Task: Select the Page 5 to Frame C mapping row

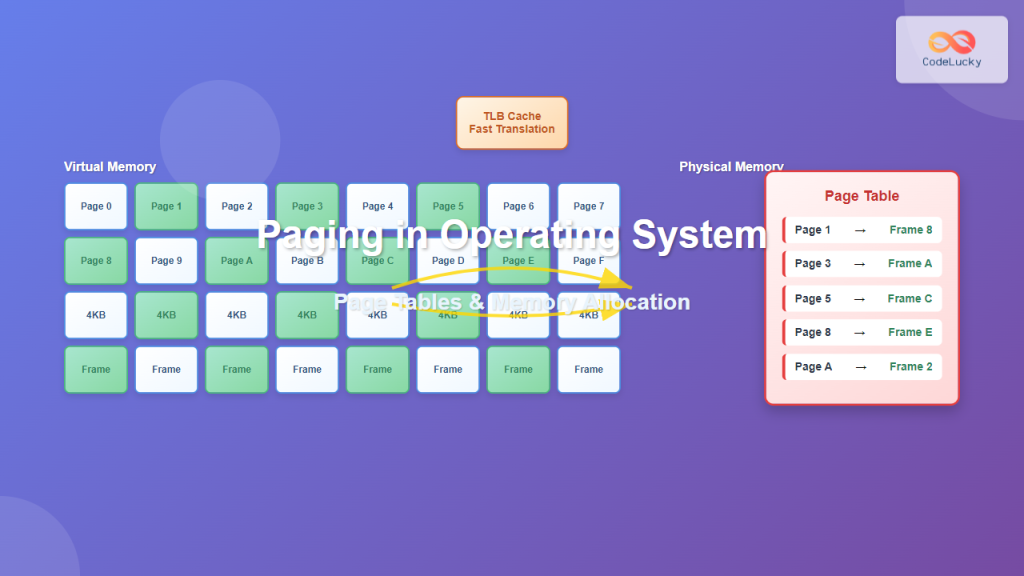Action: pyautogui.click(x=862, y=298)
